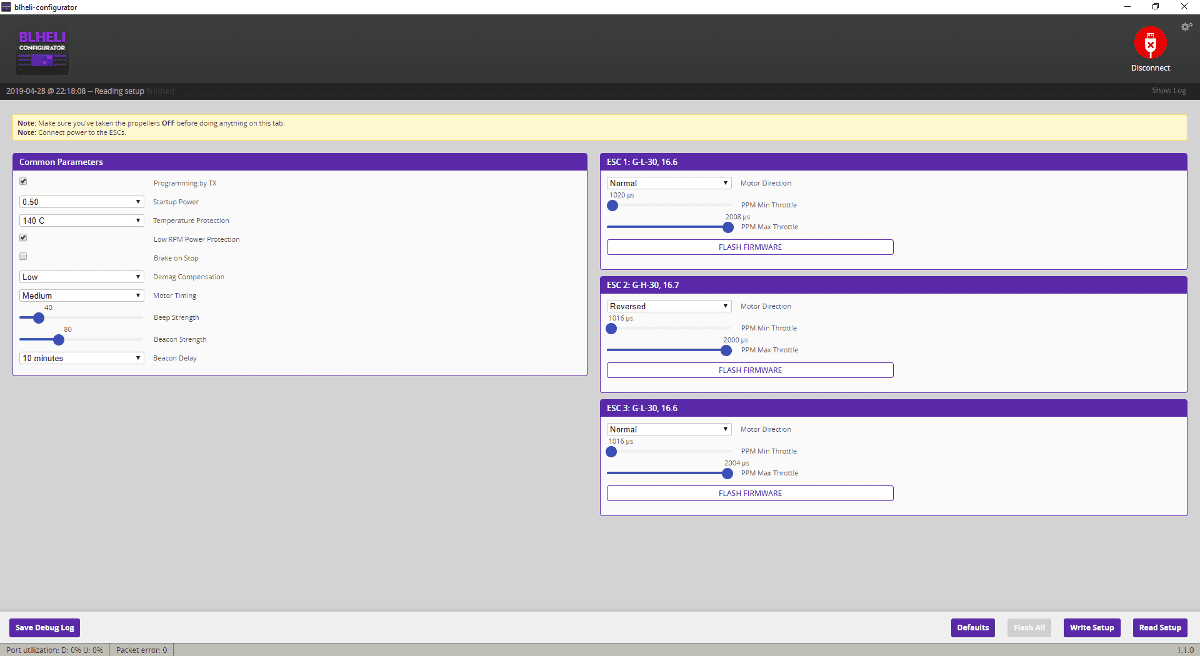Click the red Disconnect USB icon
Image resolution: width=1200 pixels, height=656 pixels.
point(1150,43)
